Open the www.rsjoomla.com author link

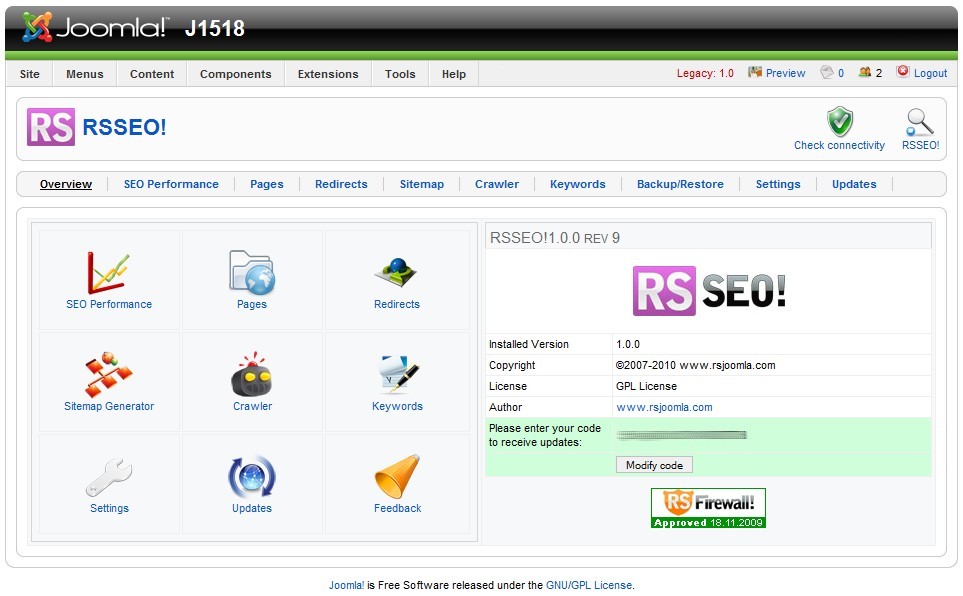coord(664,407)
